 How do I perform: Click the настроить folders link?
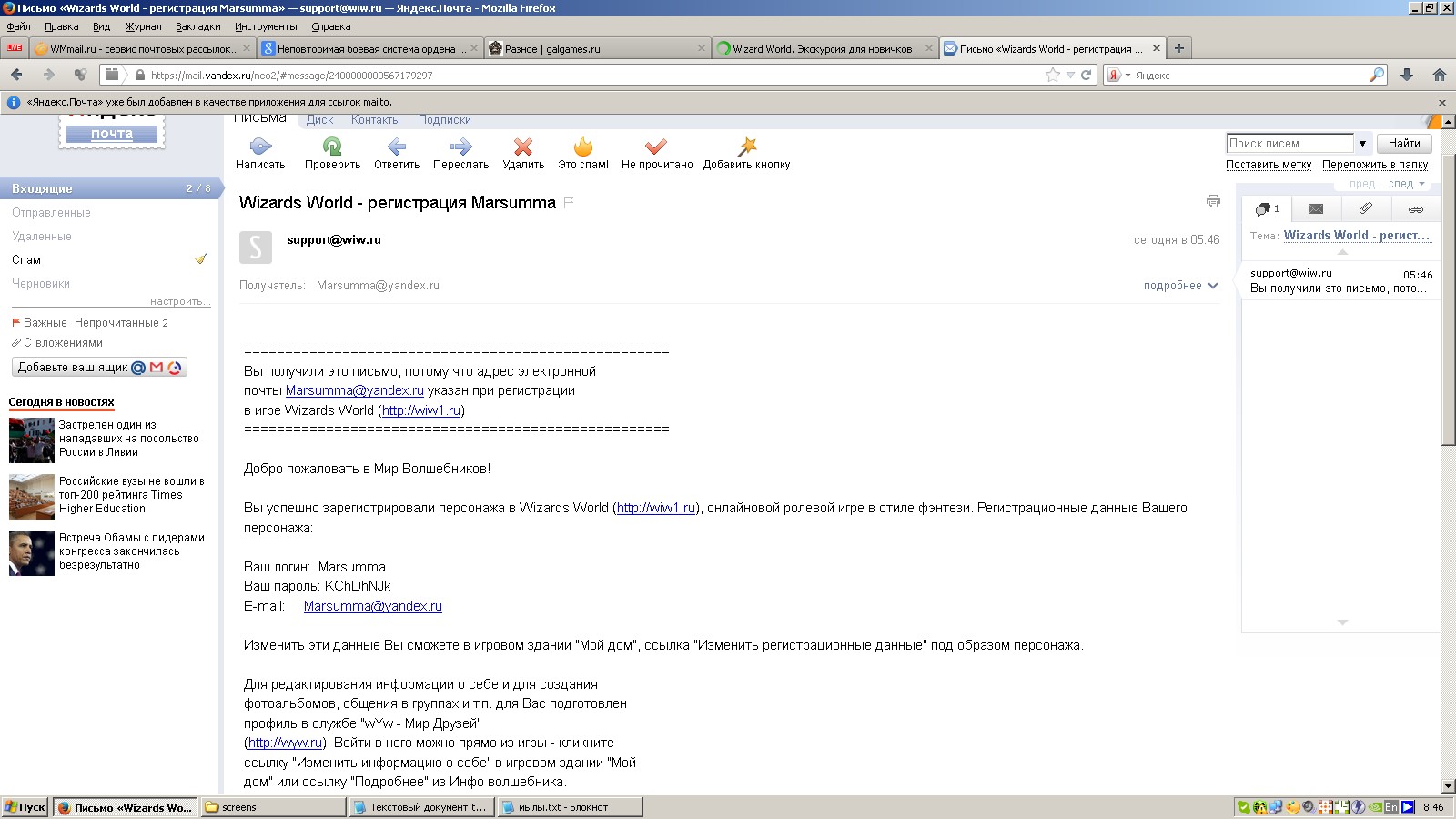pos(180,301)
